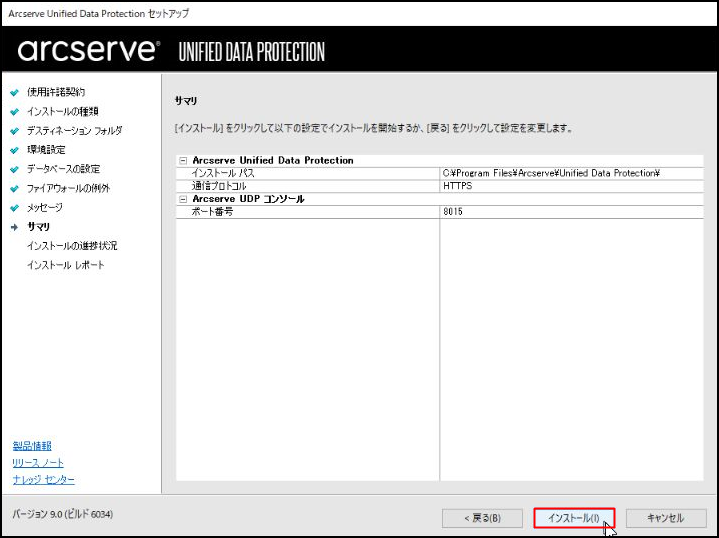Screen dimensions: 719x538
Task: Click the インストール(I) button
Action: coord(573,518)
